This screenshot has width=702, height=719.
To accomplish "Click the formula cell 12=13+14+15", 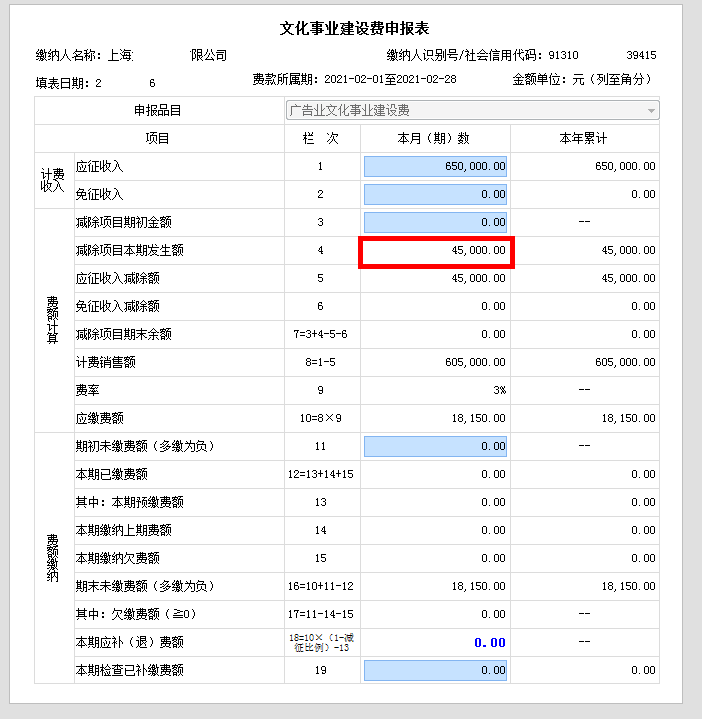I will [x=321, y=474].
